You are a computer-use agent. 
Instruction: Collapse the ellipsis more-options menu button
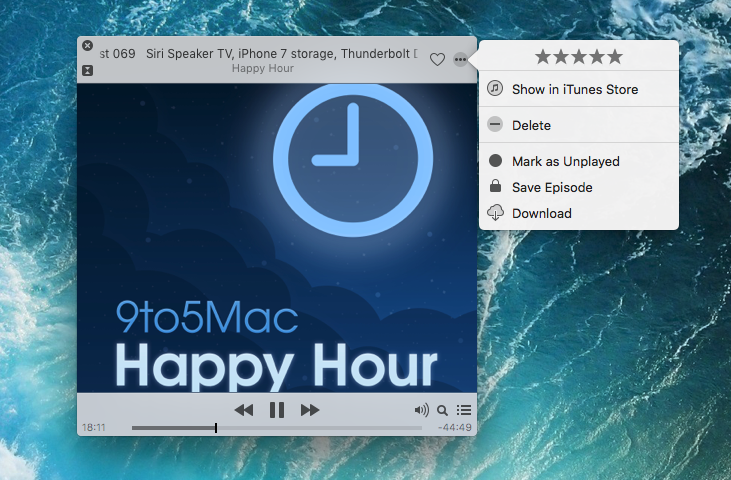(460, 60)
